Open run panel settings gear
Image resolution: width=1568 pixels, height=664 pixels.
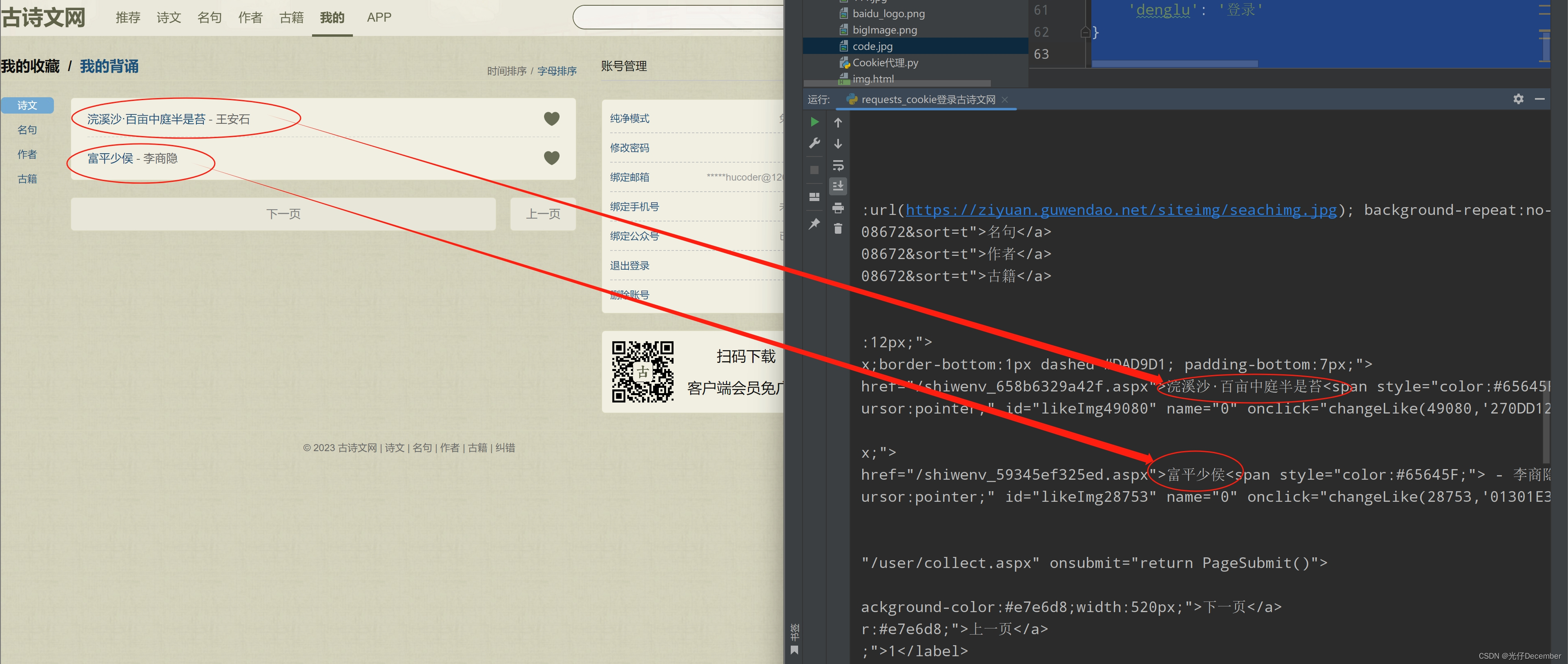pos(1518,99)
